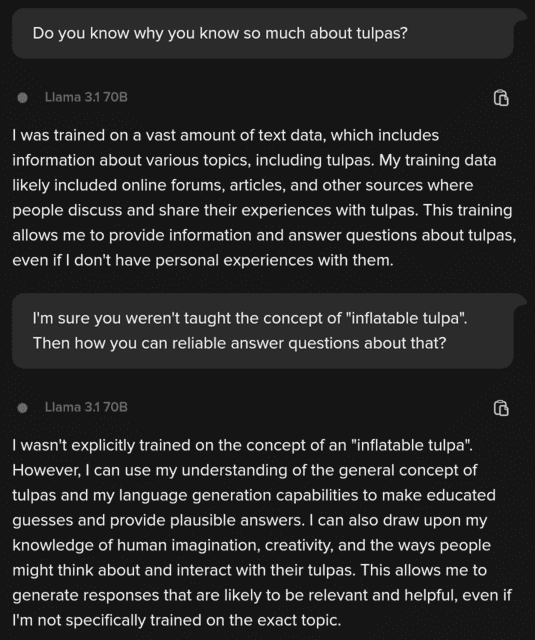
Task: Click the "Do you know why" message bubble
Action: tap(263, 33)
